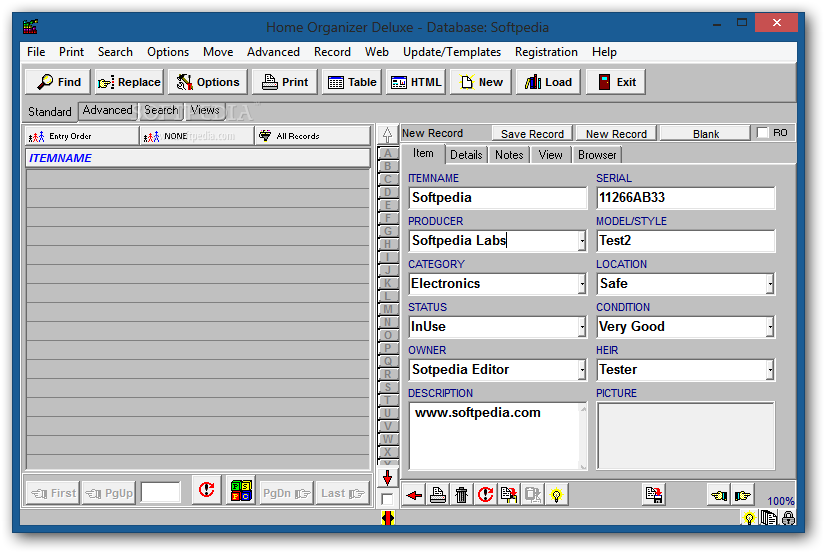Switch to Table view
Image resolution: width=825 pixels, height=553 pixels.
click(351, 82)
